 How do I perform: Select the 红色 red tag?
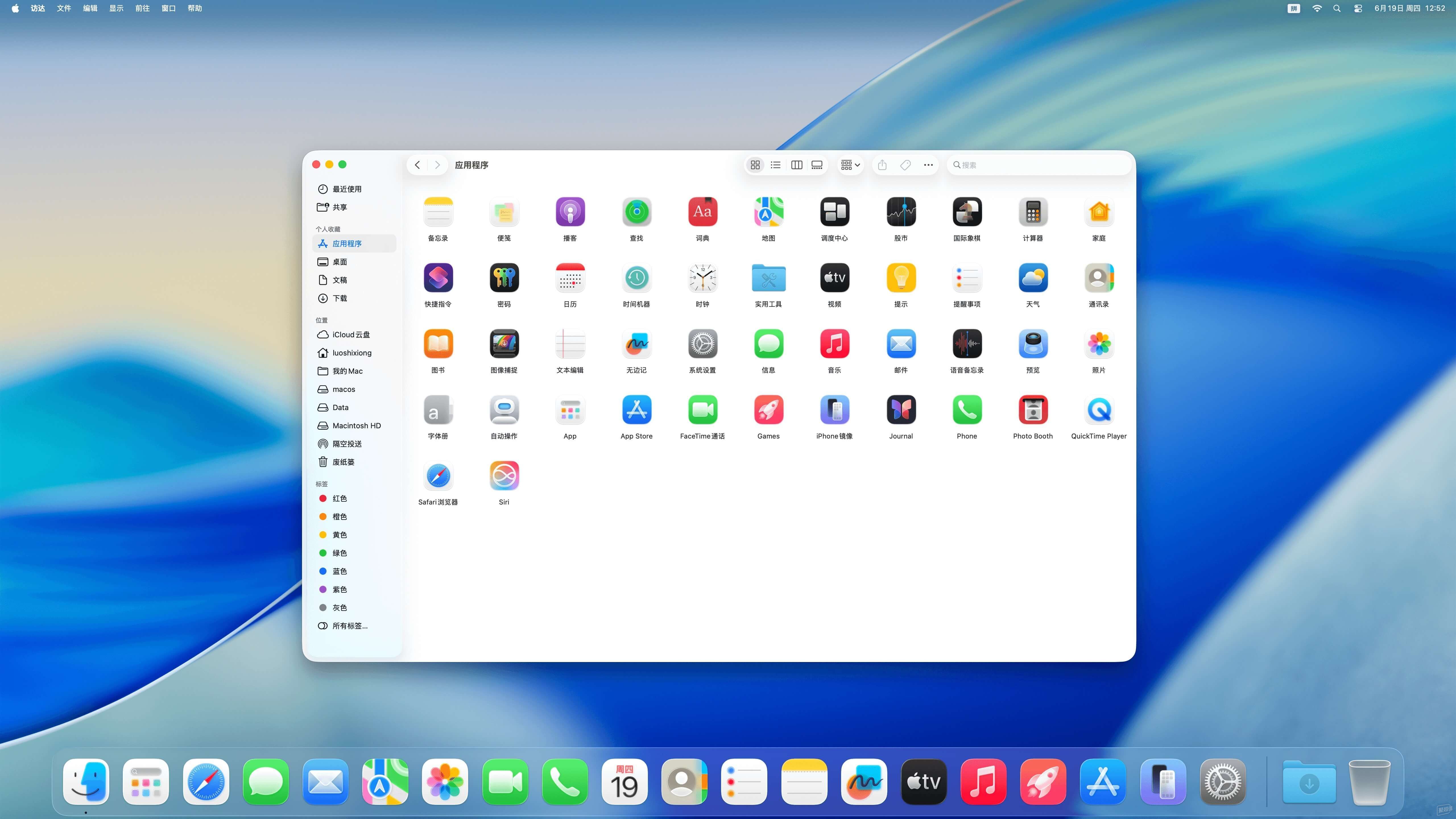click(x=354, y=499)
